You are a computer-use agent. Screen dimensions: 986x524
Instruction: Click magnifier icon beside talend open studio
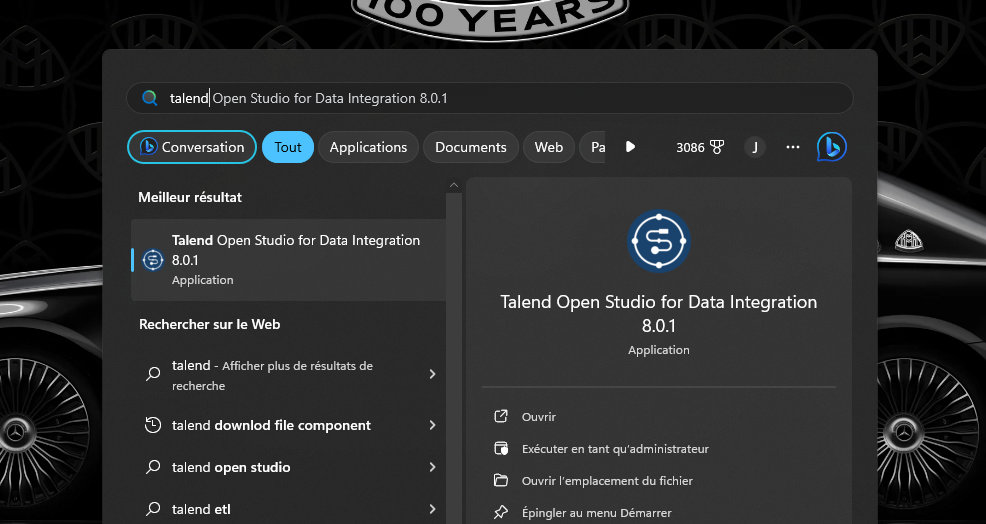153,467
